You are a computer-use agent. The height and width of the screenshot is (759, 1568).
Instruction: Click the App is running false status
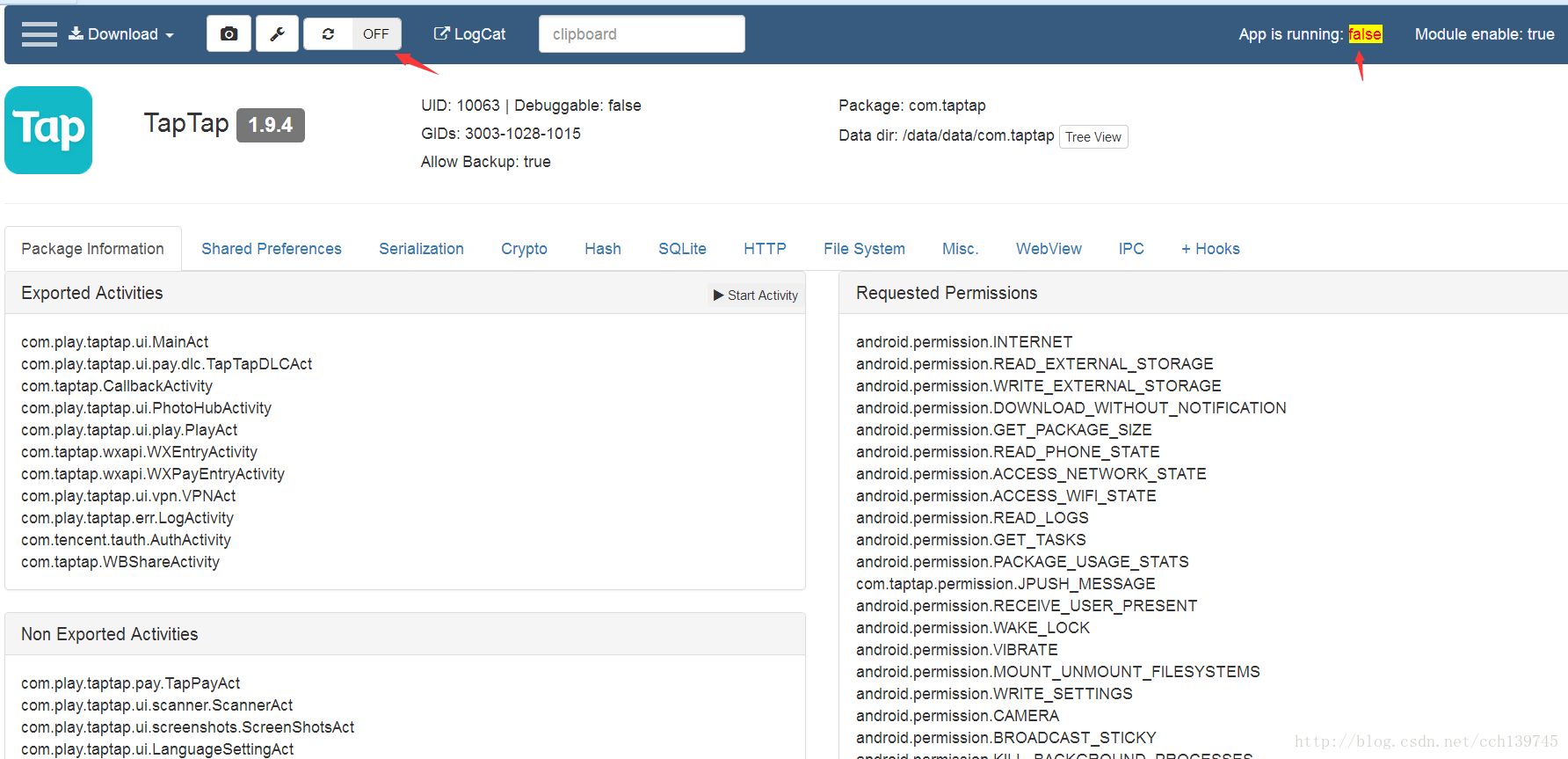(1310, 34)
